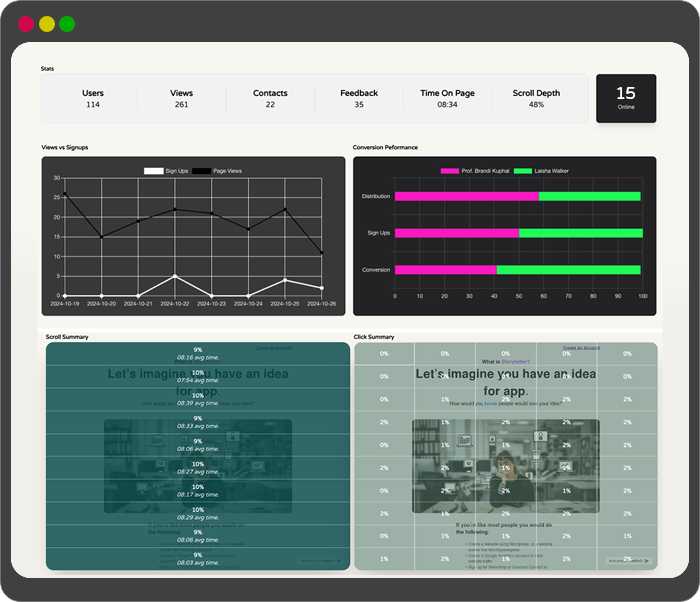Click the yellow minimize window dot
The width and height of the screenshot is (700, 602).
point(47,23)
